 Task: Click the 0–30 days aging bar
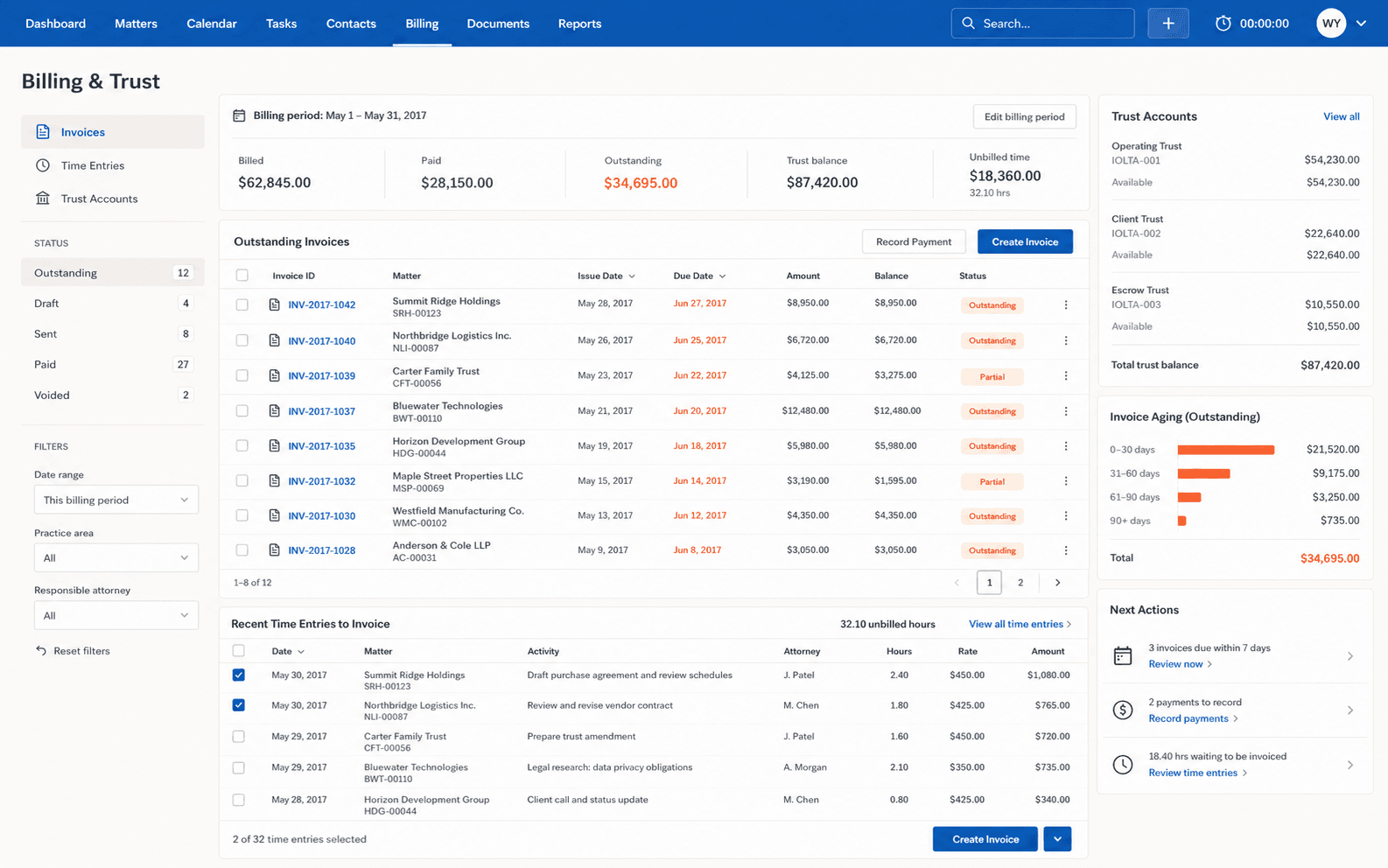tap(1225, 450)
